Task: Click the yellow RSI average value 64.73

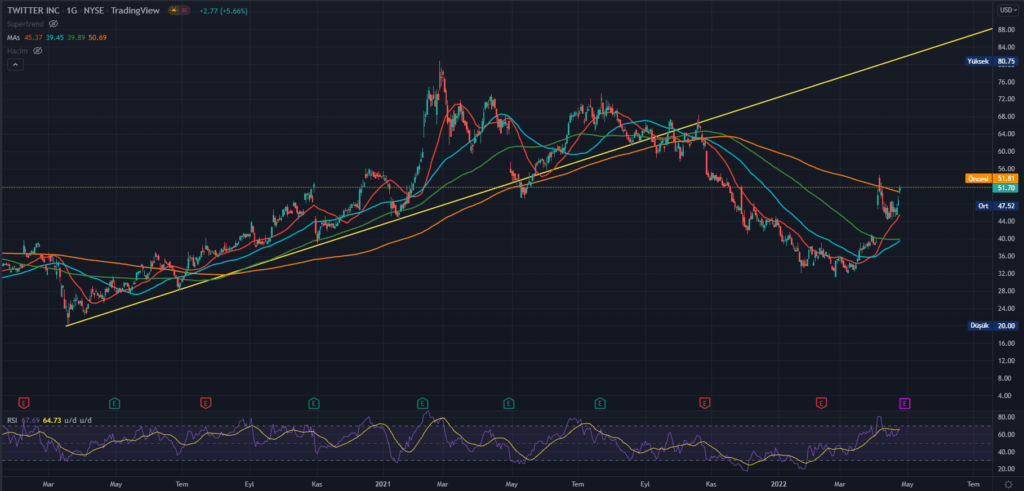Action: [51, 420]
